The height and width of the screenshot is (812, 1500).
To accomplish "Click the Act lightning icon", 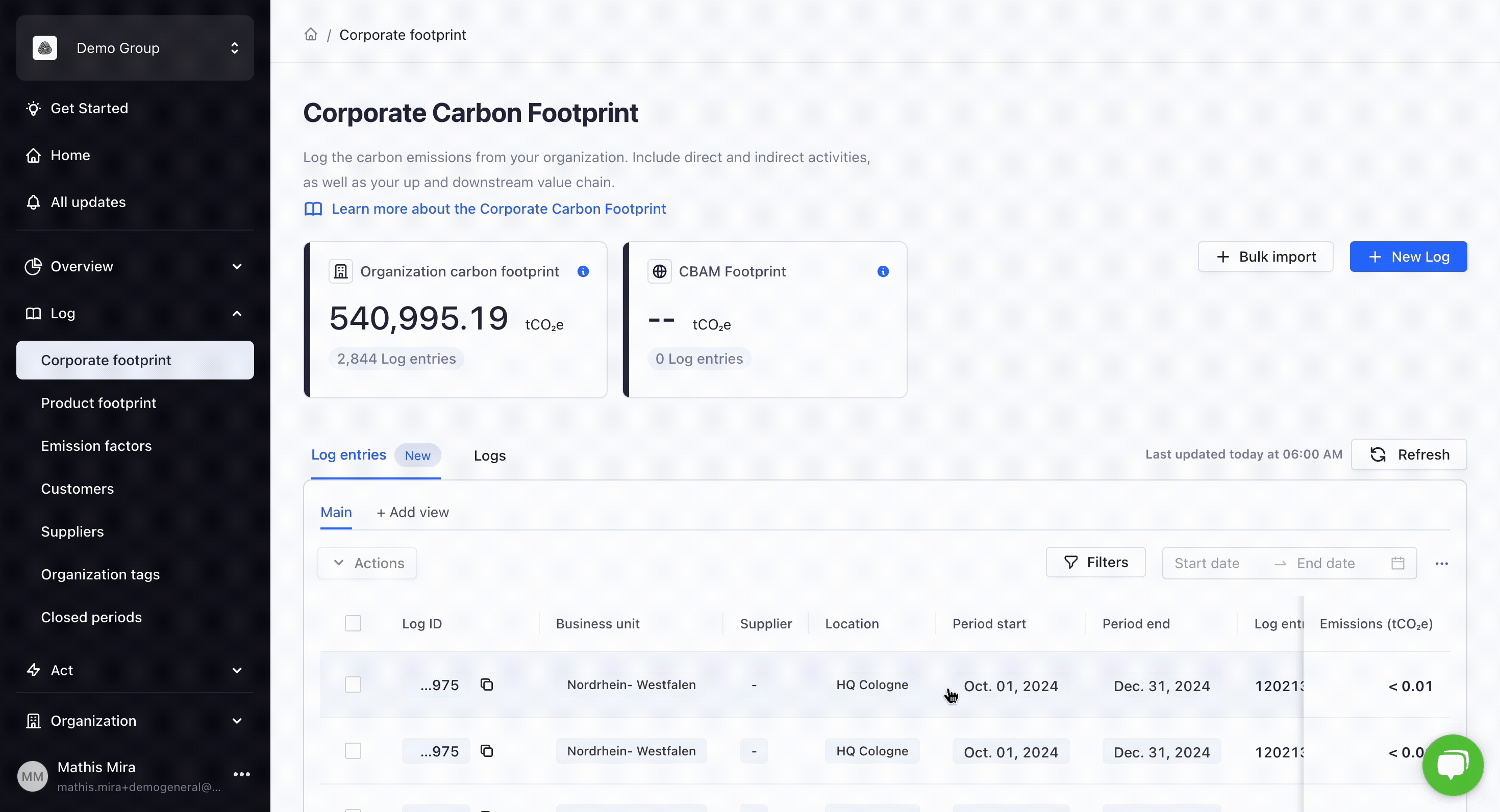I will [x=33, y=670].
